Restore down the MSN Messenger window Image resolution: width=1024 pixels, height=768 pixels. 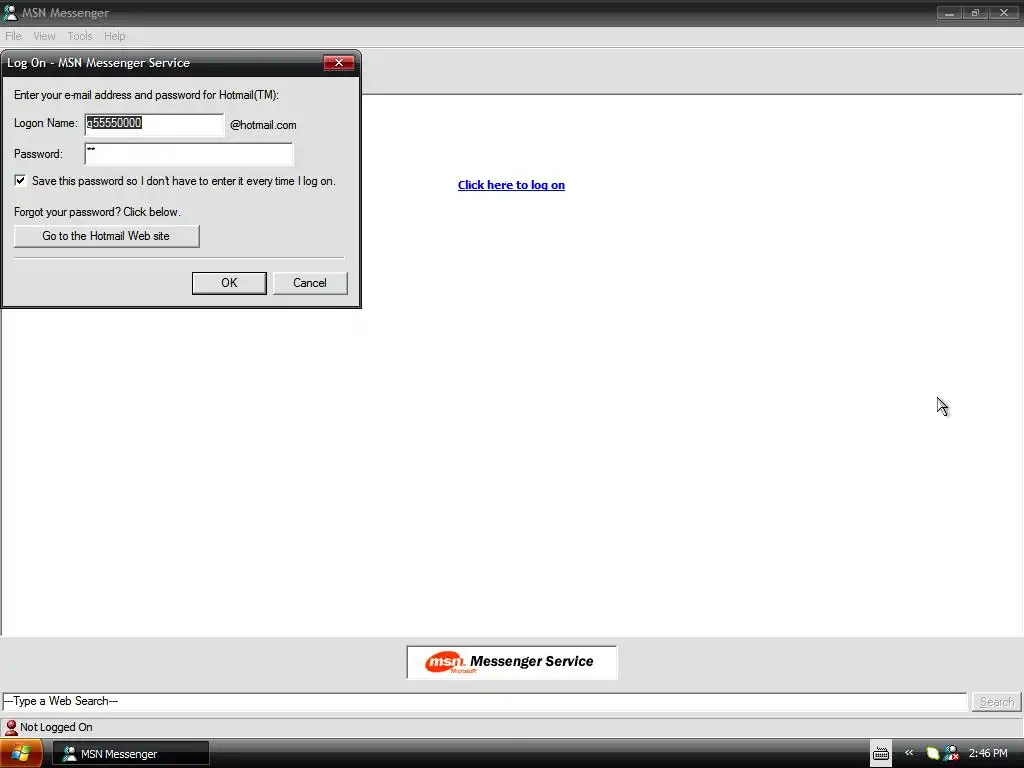975,12
